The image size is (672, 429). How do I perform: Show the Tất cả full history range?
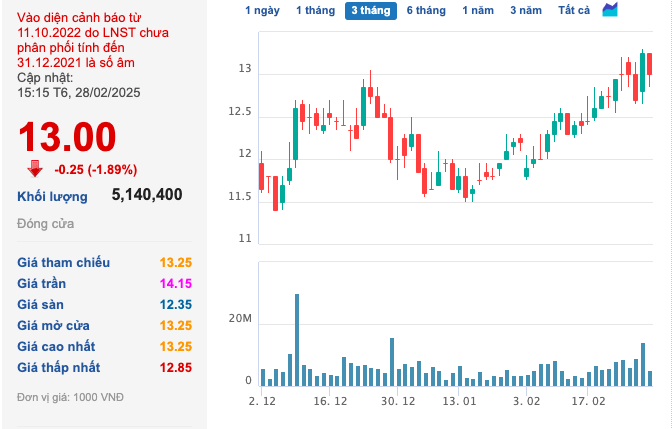tap(574, 10)
